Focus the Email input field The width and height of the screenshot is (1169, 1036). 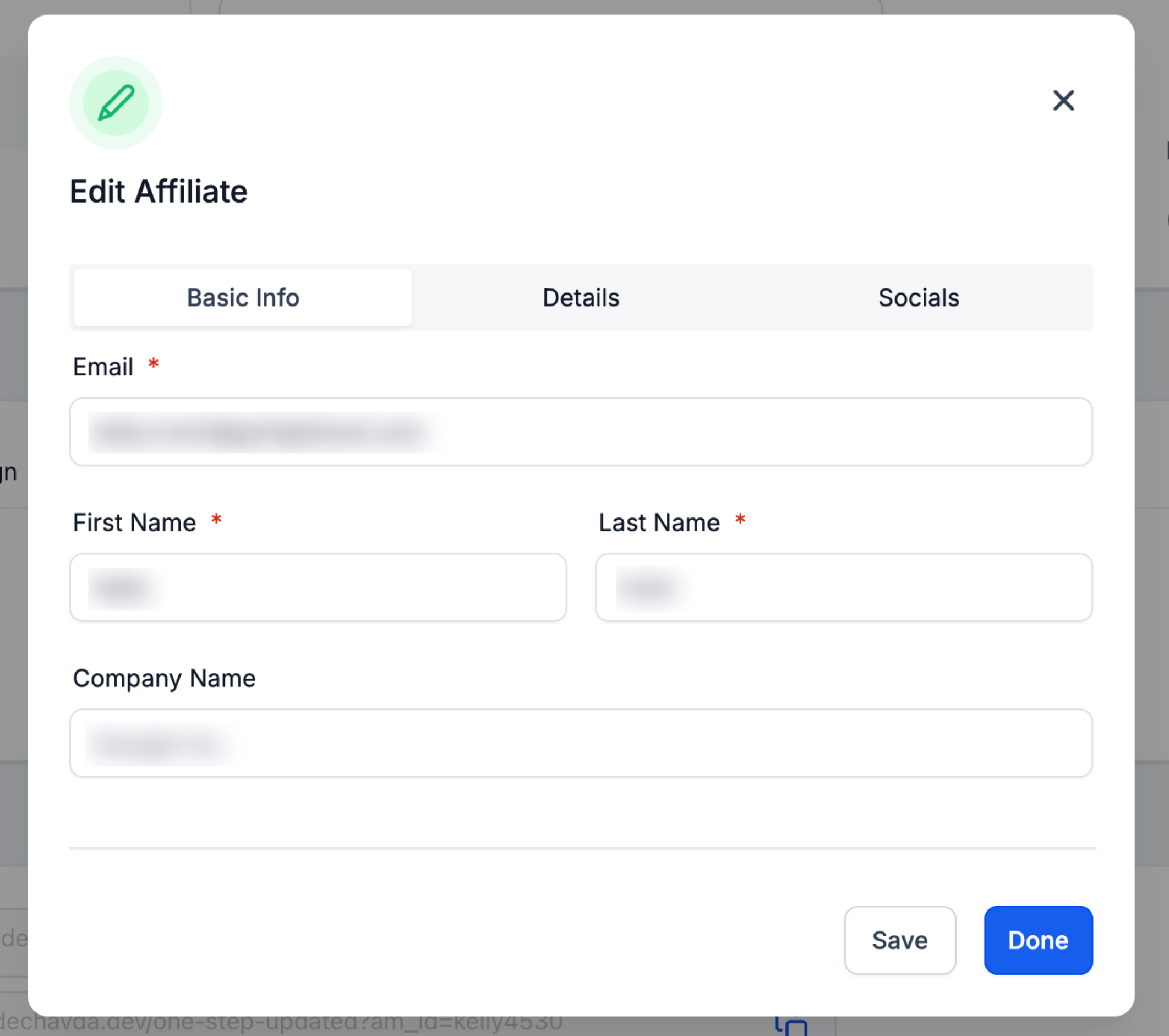pos(581,432)
